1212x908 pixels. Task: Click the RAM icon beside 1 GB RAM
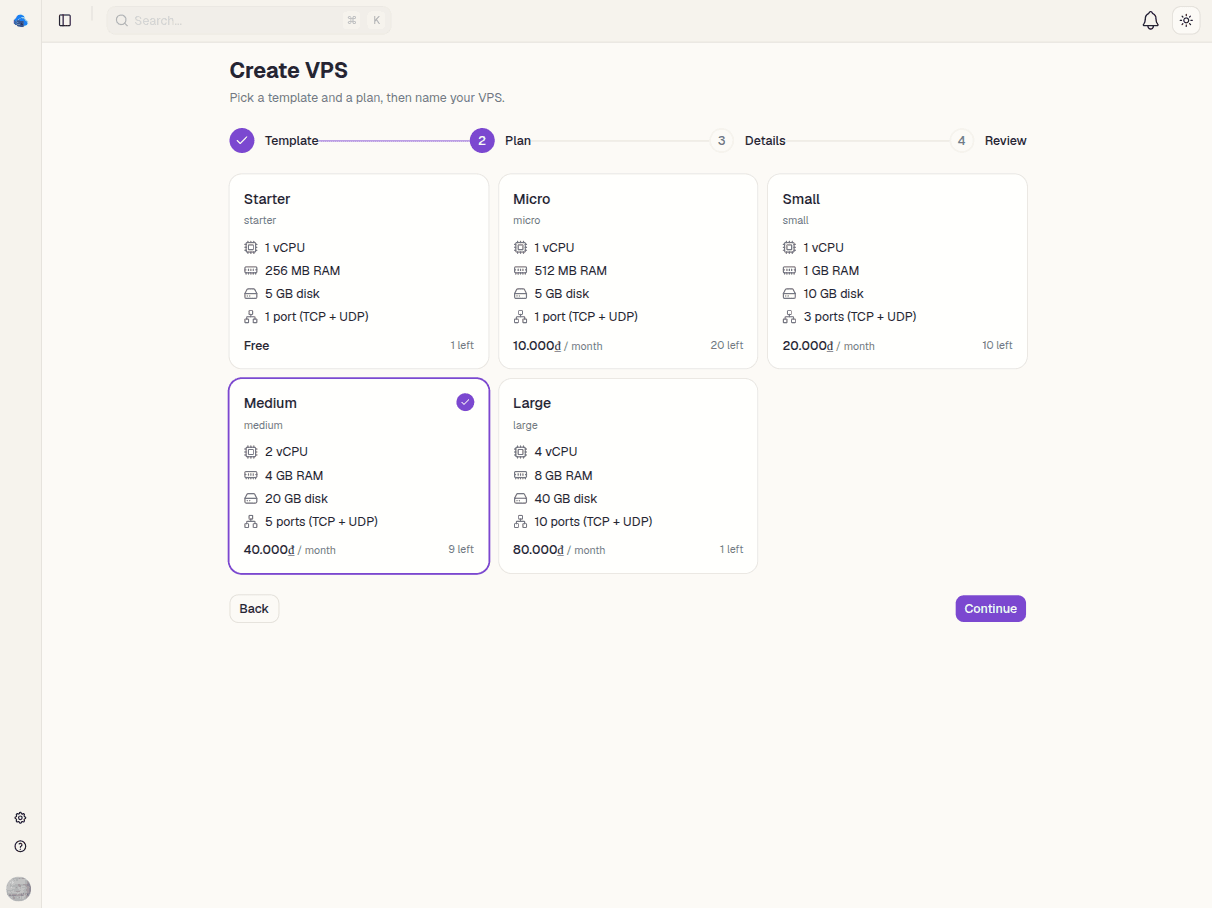789,271
